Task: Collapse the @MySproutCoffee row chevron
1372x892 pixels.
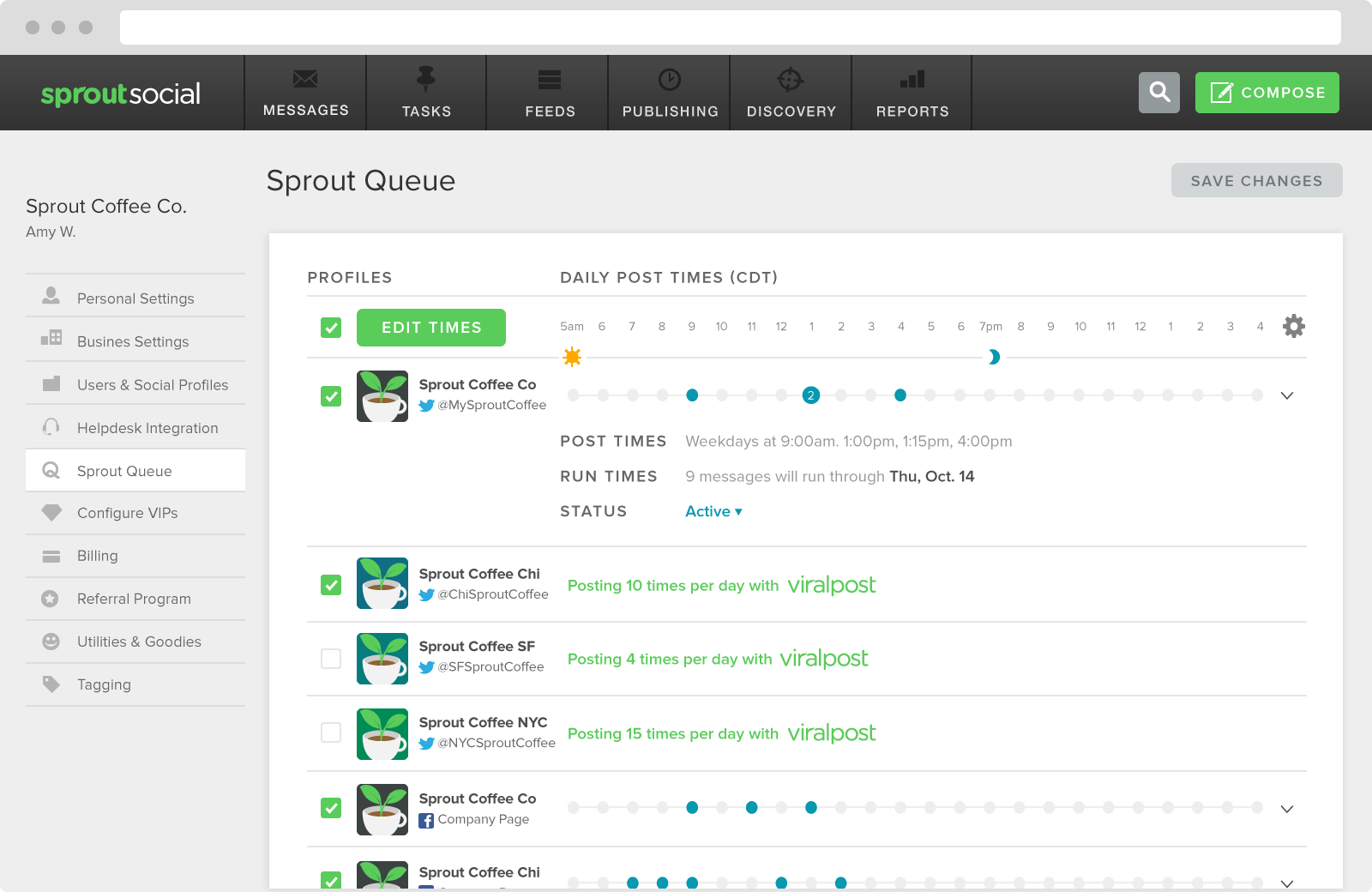Action: [1287, 395]
